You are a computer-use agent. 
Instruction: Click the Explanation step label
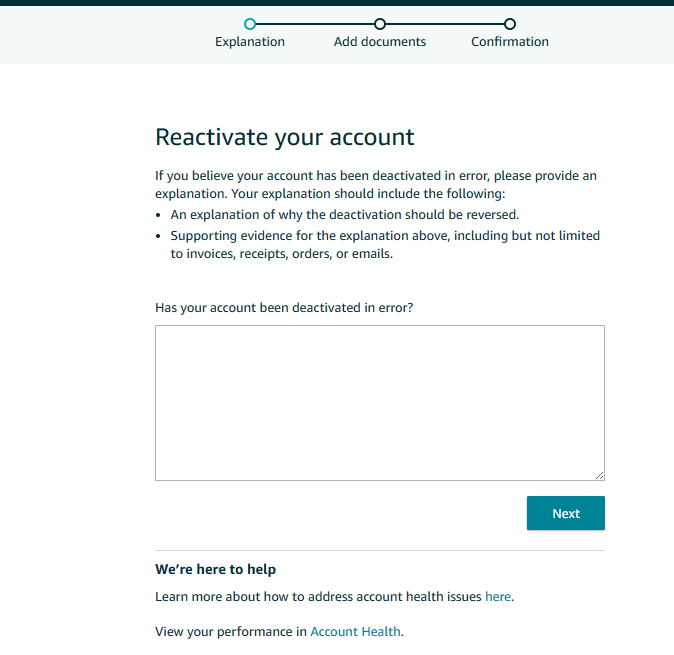coord(250,42)
